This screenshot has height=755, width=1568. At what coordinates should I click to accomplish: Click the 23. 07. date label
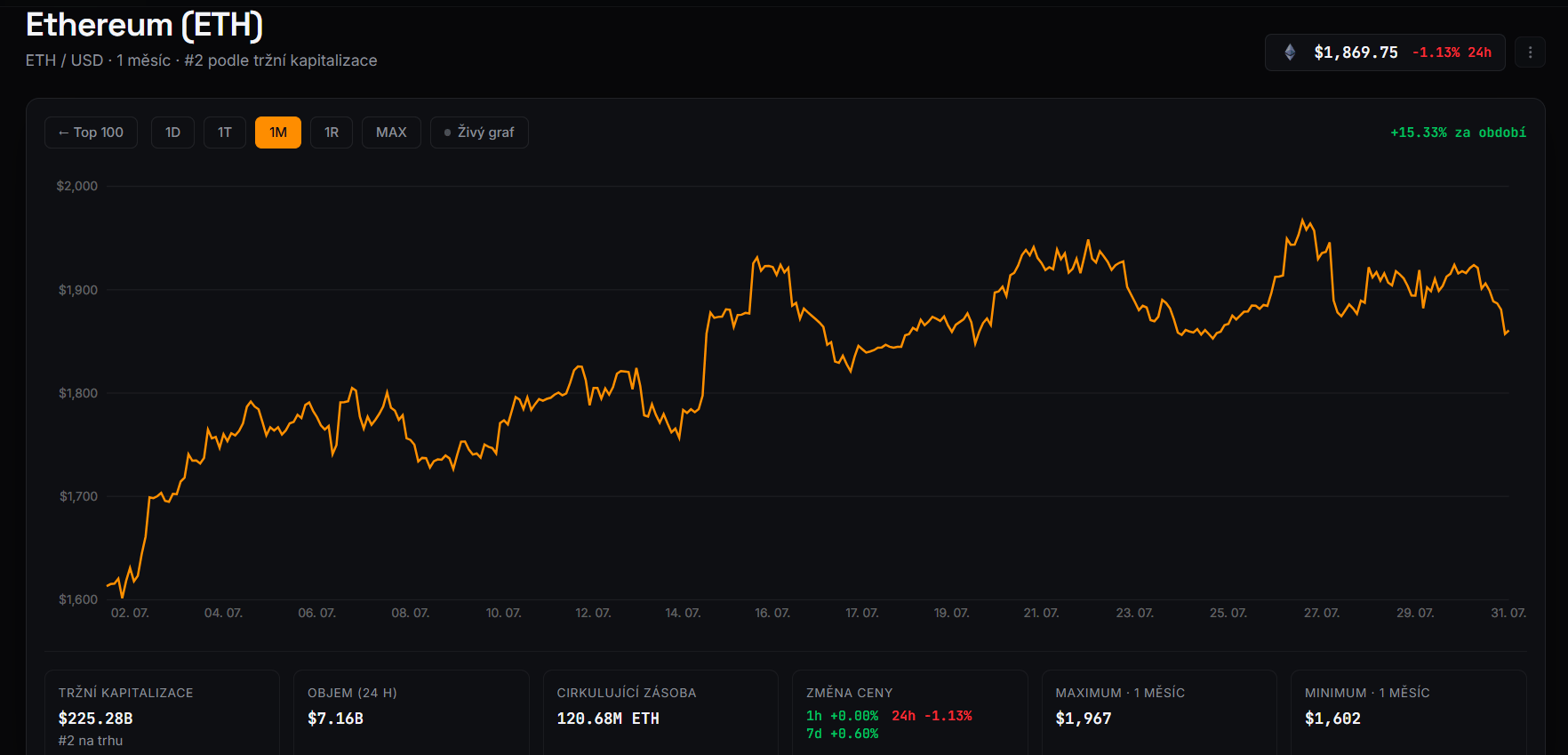pos(1135,613)
